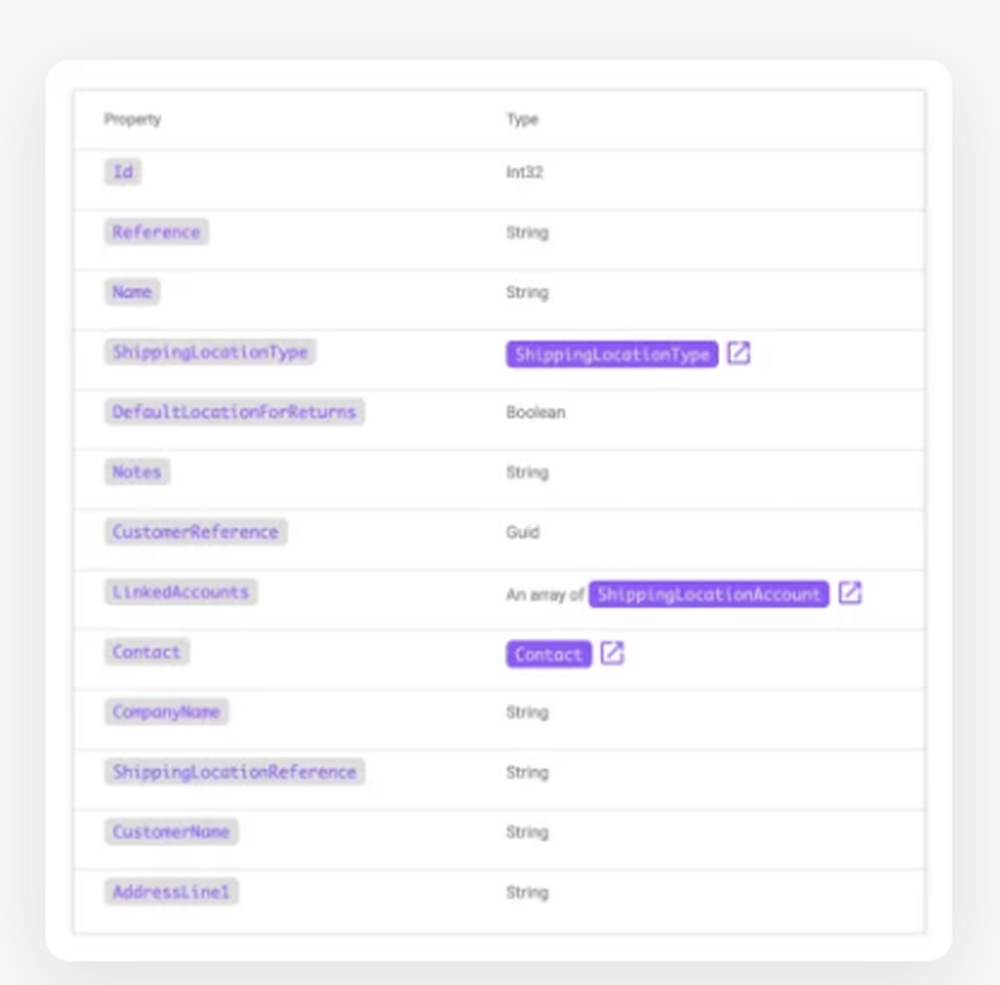The image size is (1000, 985).
Task: Select the ShippingLocationReference property tag
Action: tap(234, 772)
